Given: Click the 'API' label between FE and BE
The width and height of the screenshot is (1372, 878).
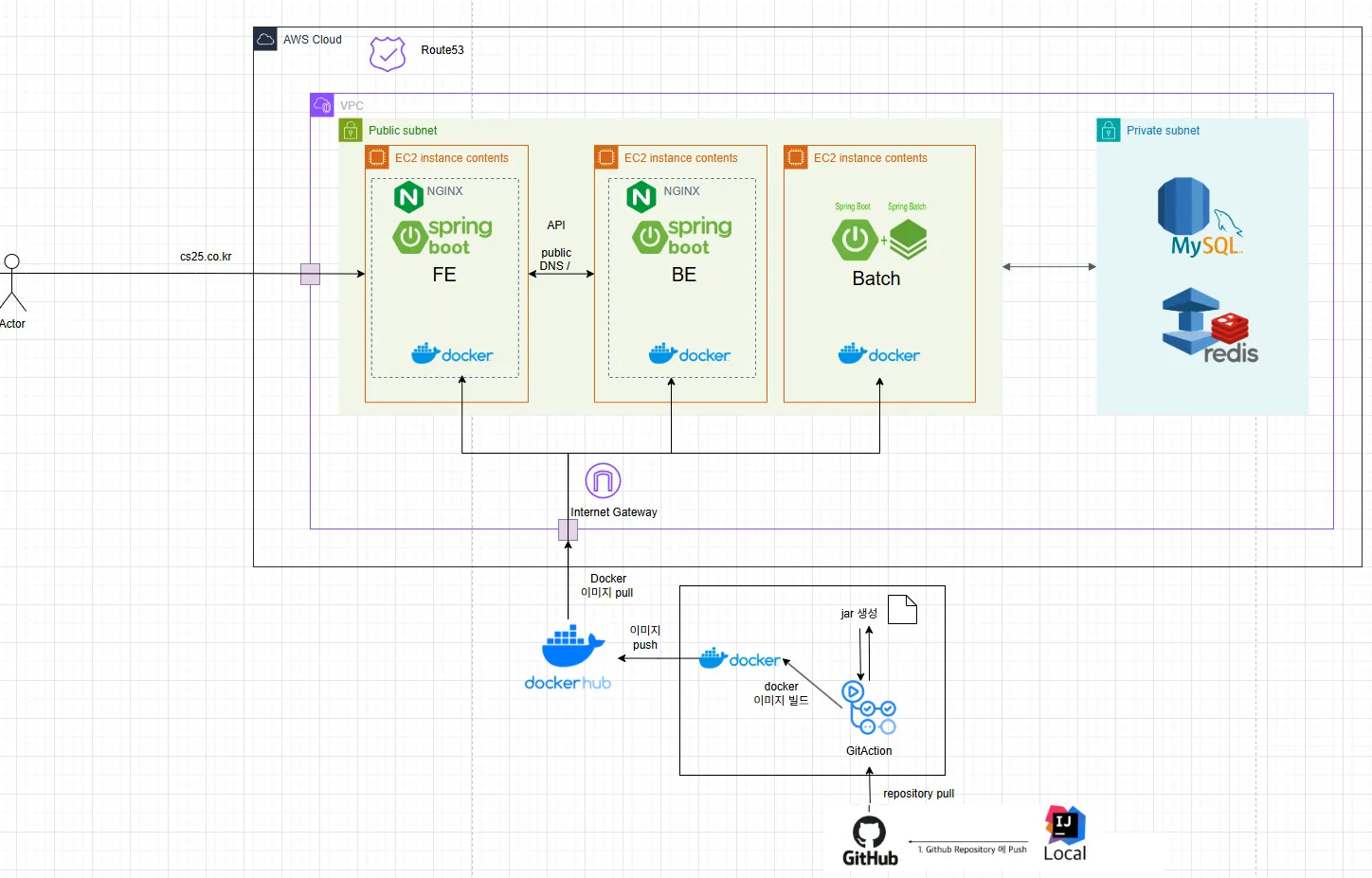Looking at the screenshot, I should pyautogui.click(x=556, y=225).
